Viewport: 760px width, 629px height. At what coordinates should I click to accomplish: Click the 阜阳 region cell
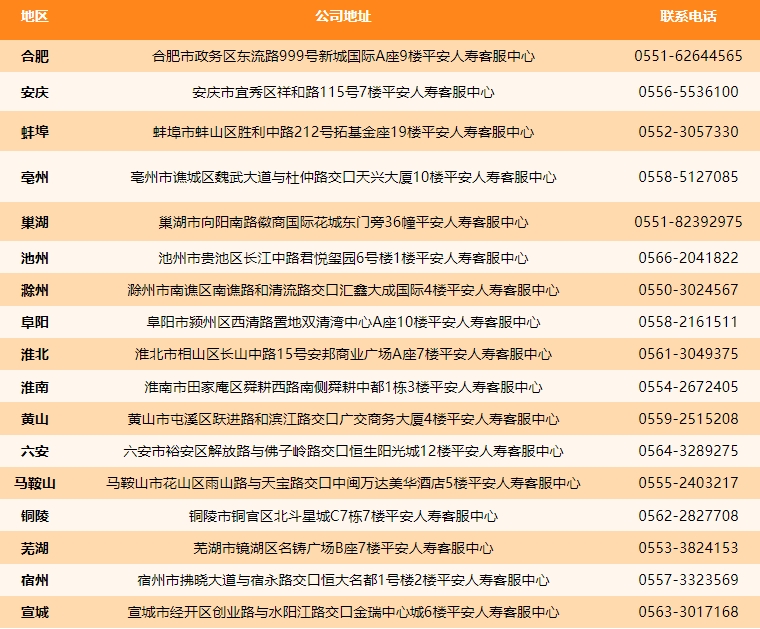(35, 322)
